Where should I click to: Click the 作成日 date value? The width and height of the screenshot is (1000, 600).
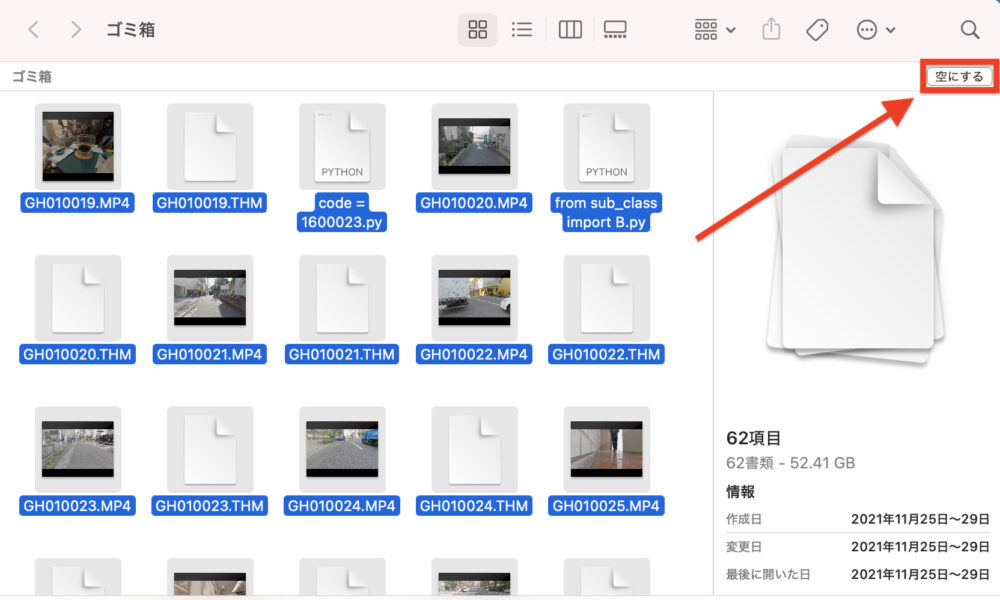click(920, 519)
